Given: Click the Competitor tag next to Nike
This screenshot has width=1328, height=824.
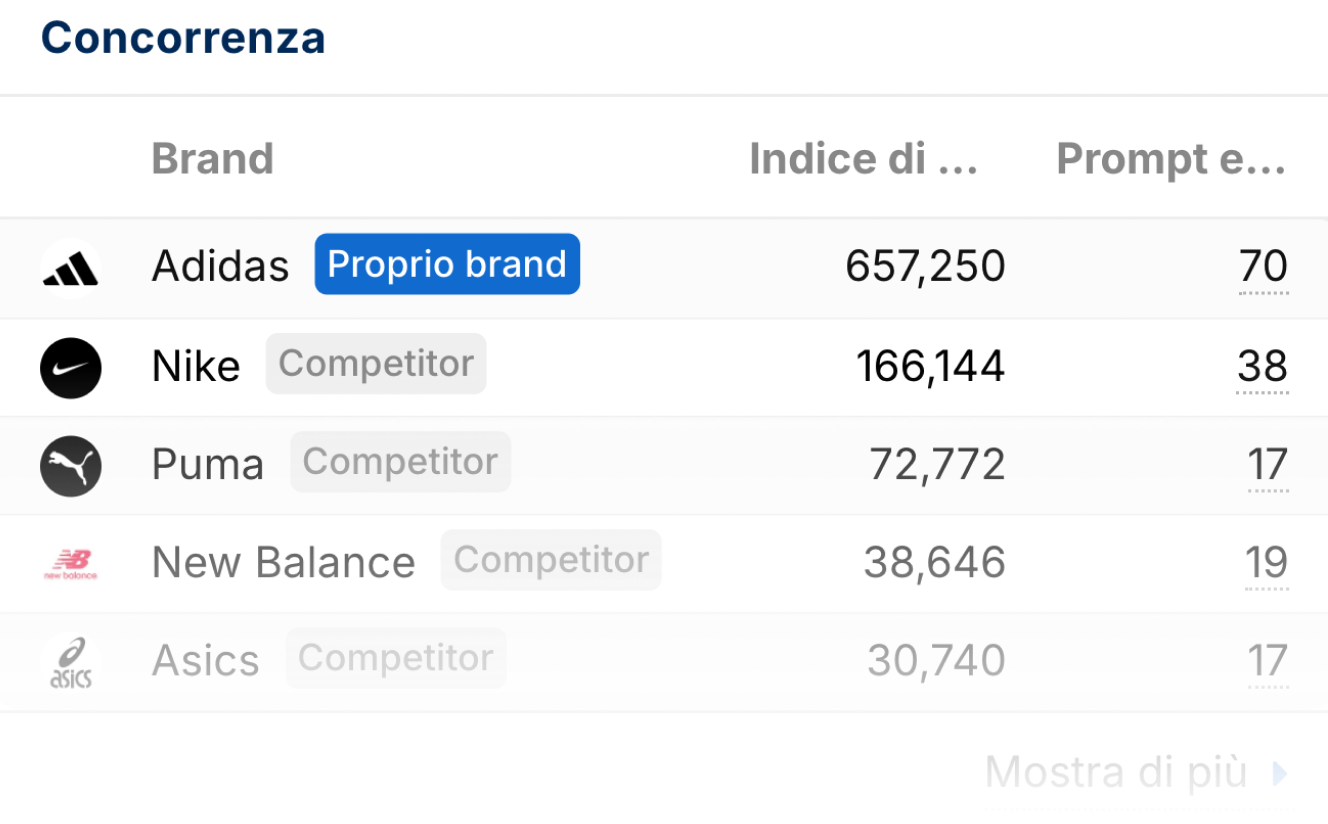Looking at the screenshot, I should [376, 364].
